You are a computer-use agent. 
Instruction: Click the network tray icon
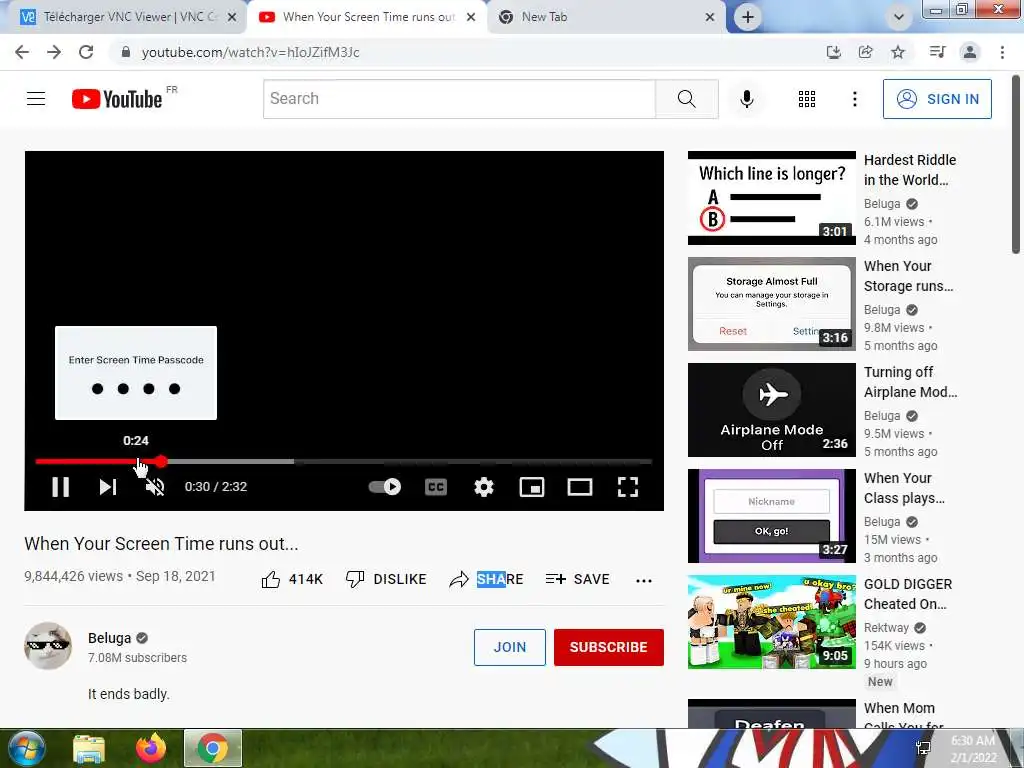[924, 748]
